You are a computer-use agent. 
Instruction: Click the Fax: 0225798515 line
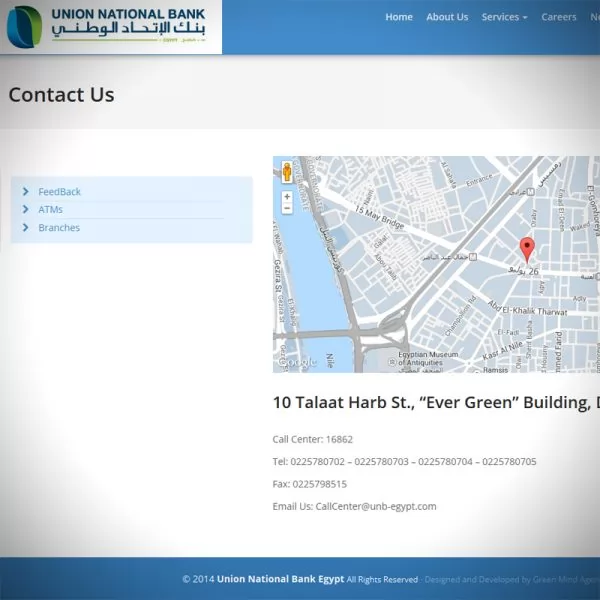(310, 484)
